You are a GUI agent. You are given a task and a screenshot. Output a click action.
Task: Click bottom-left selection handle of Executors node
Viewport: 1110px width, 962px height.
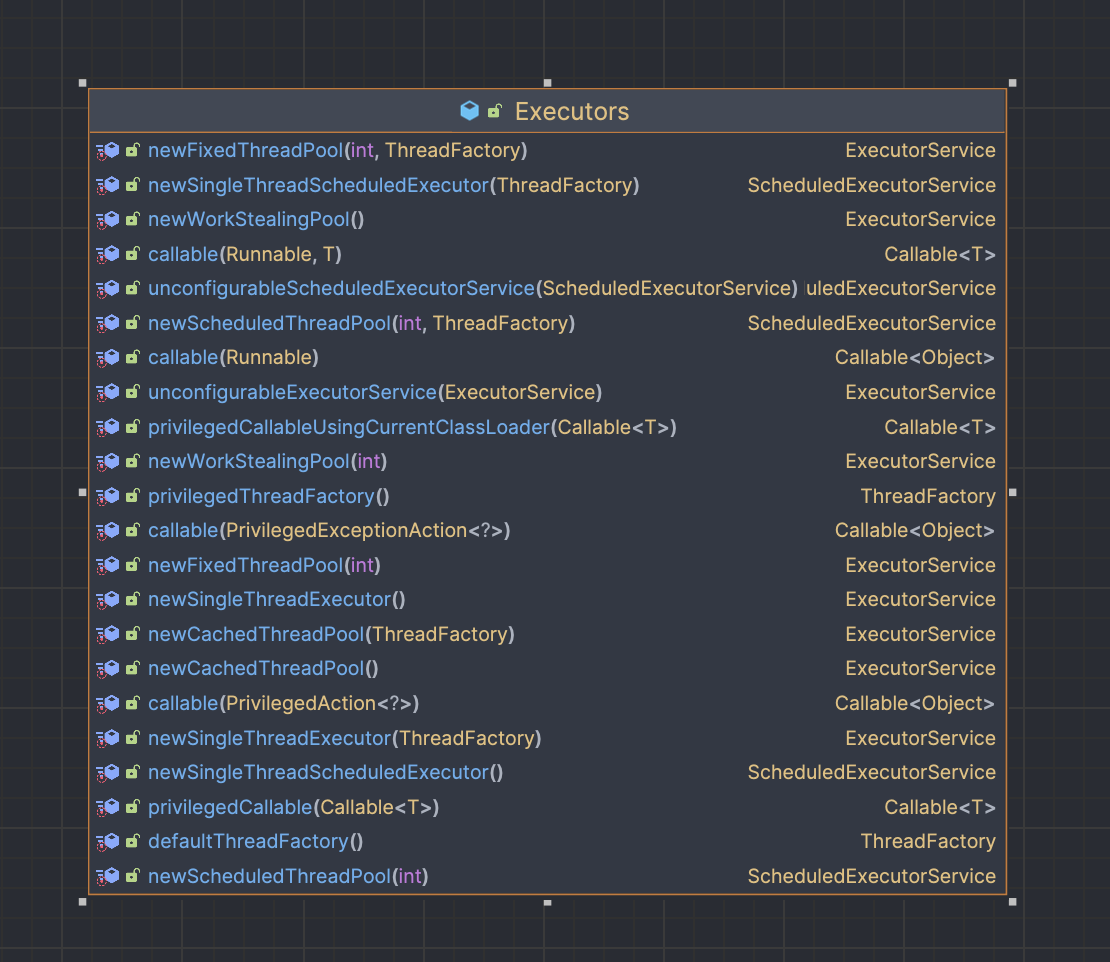pyautogui.click(x=83, y=902)
